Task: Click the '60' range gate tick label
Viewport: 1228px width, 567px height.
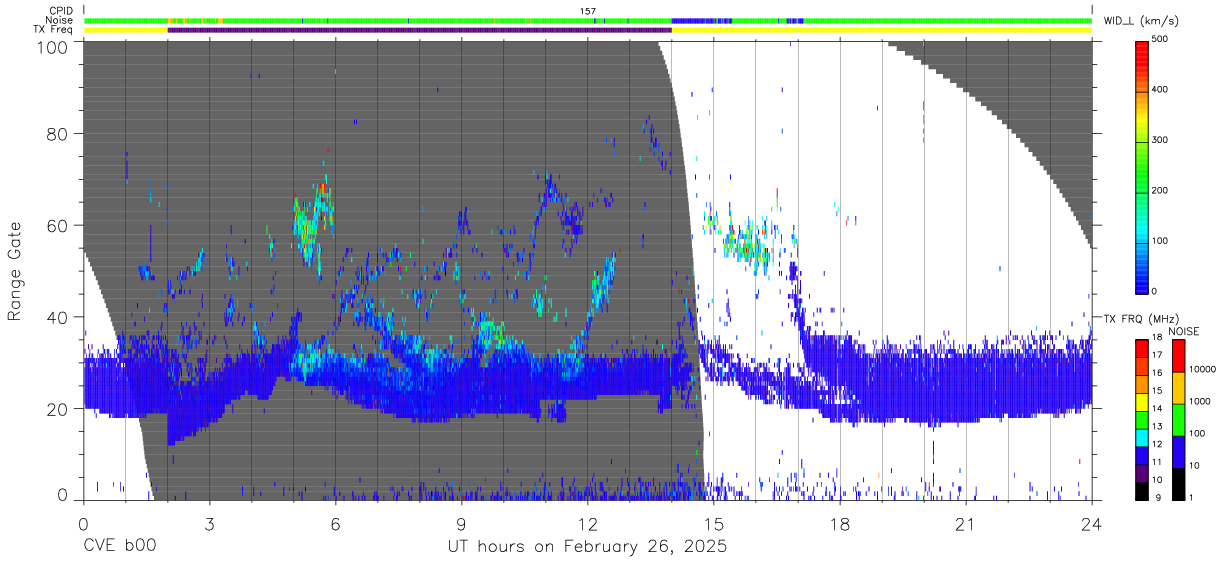Action: coord(58,225)
